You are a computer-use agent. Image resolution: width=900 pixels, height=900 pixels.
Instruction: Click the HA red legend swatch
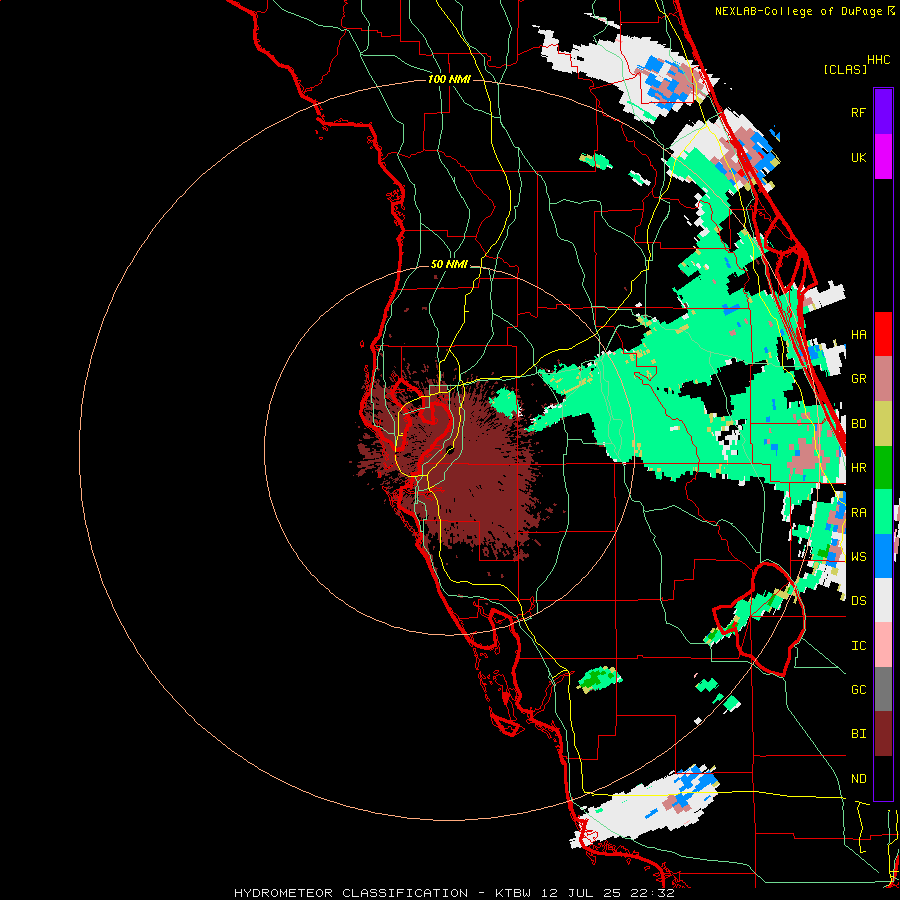click(x=883, y=334)
